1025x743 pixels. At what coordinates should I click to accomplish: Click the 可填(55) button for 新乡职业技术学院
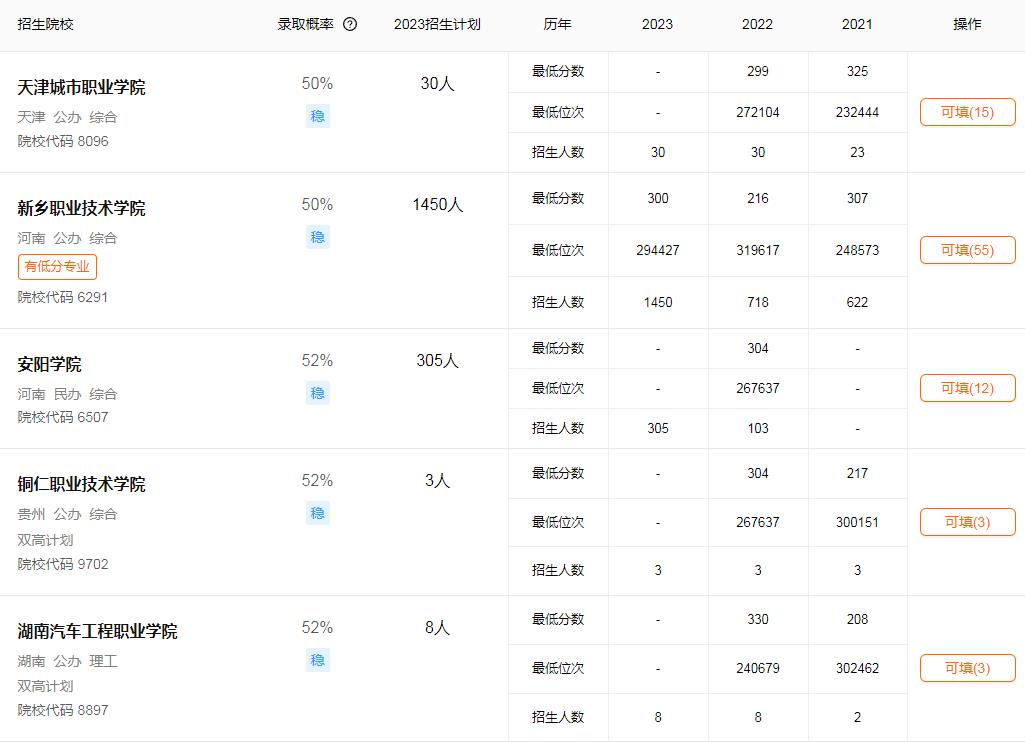[x=967, y=250]
